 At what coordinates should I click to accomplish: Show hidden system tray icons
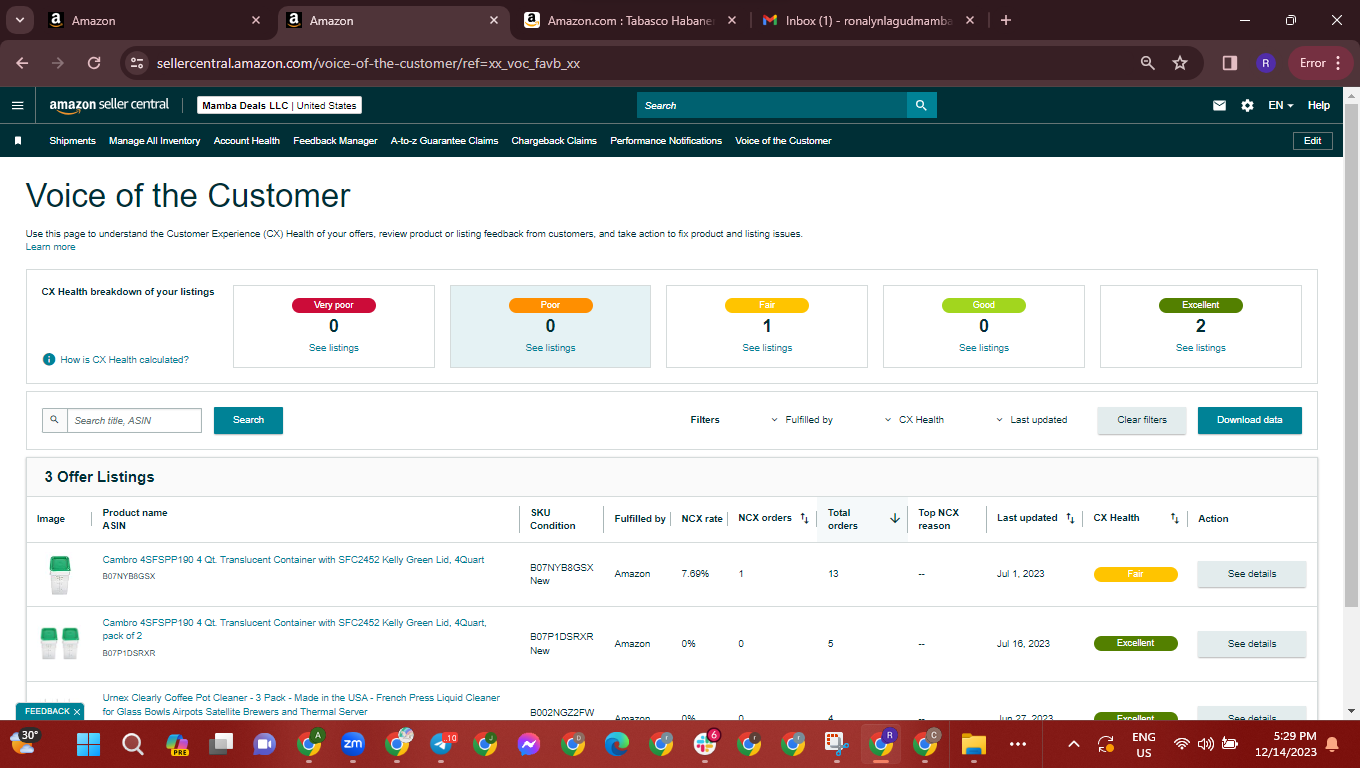pos(1074,744)
